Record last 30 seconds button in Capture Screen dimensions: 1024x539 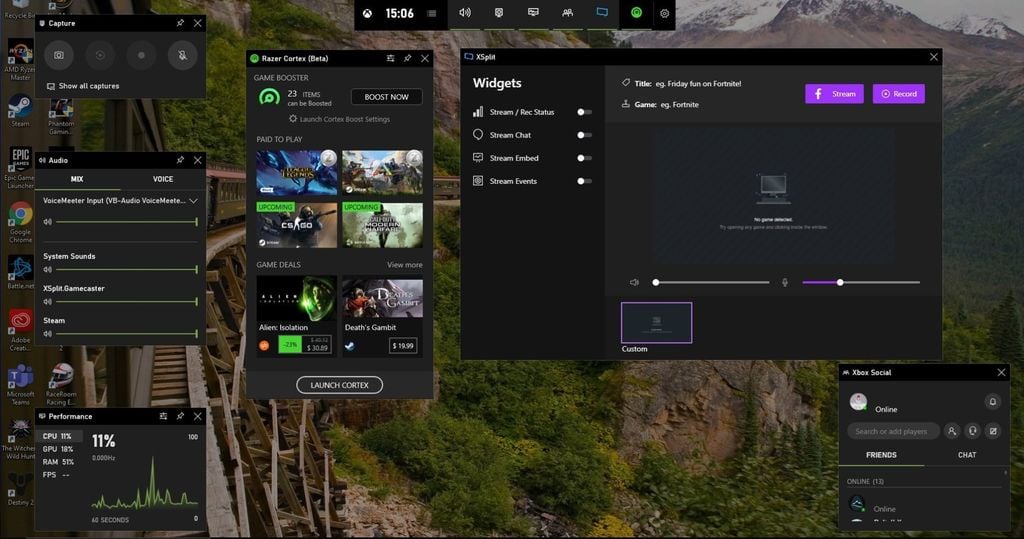pyautogui.click(x=100, y=56)
